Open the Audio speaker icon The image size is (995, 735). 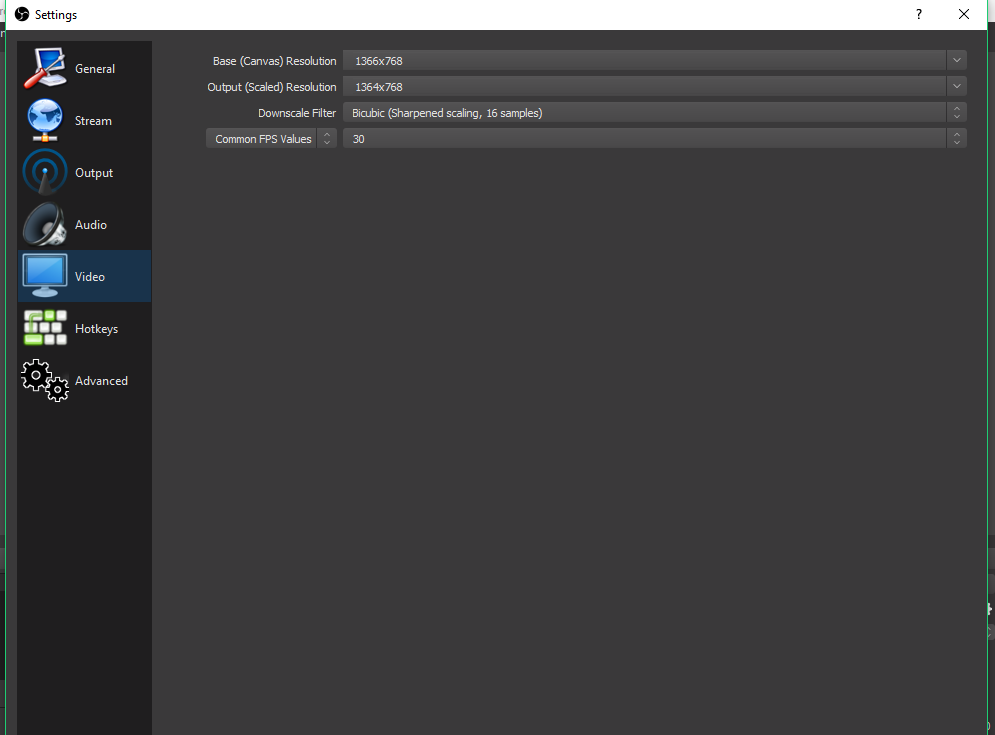click(x=44, y=224)
